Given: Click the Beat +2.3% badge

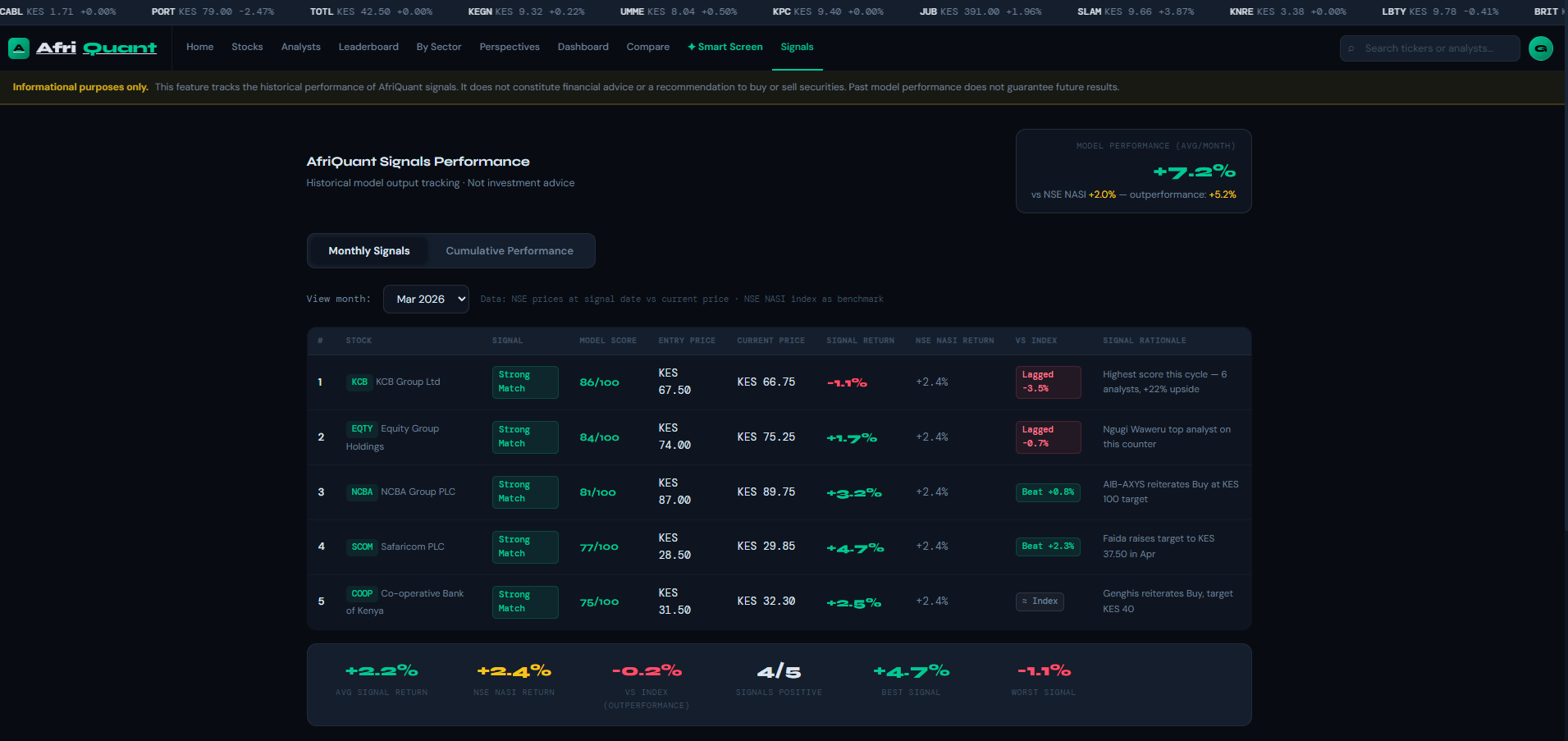Looking at the screenshot, I should [1048, 547].
